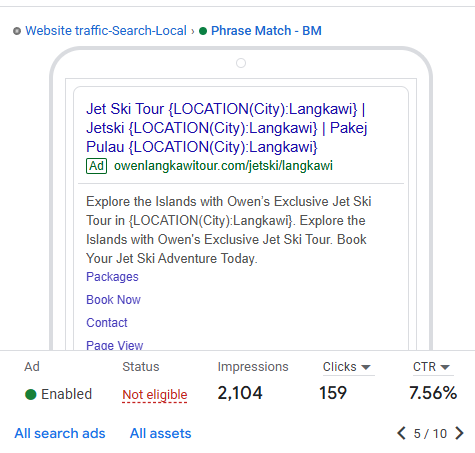Screen dimensions: 475x453
Task: Open the Phrase Match - BM ad group
Action: pyautogui.click(x=266, y=31)
